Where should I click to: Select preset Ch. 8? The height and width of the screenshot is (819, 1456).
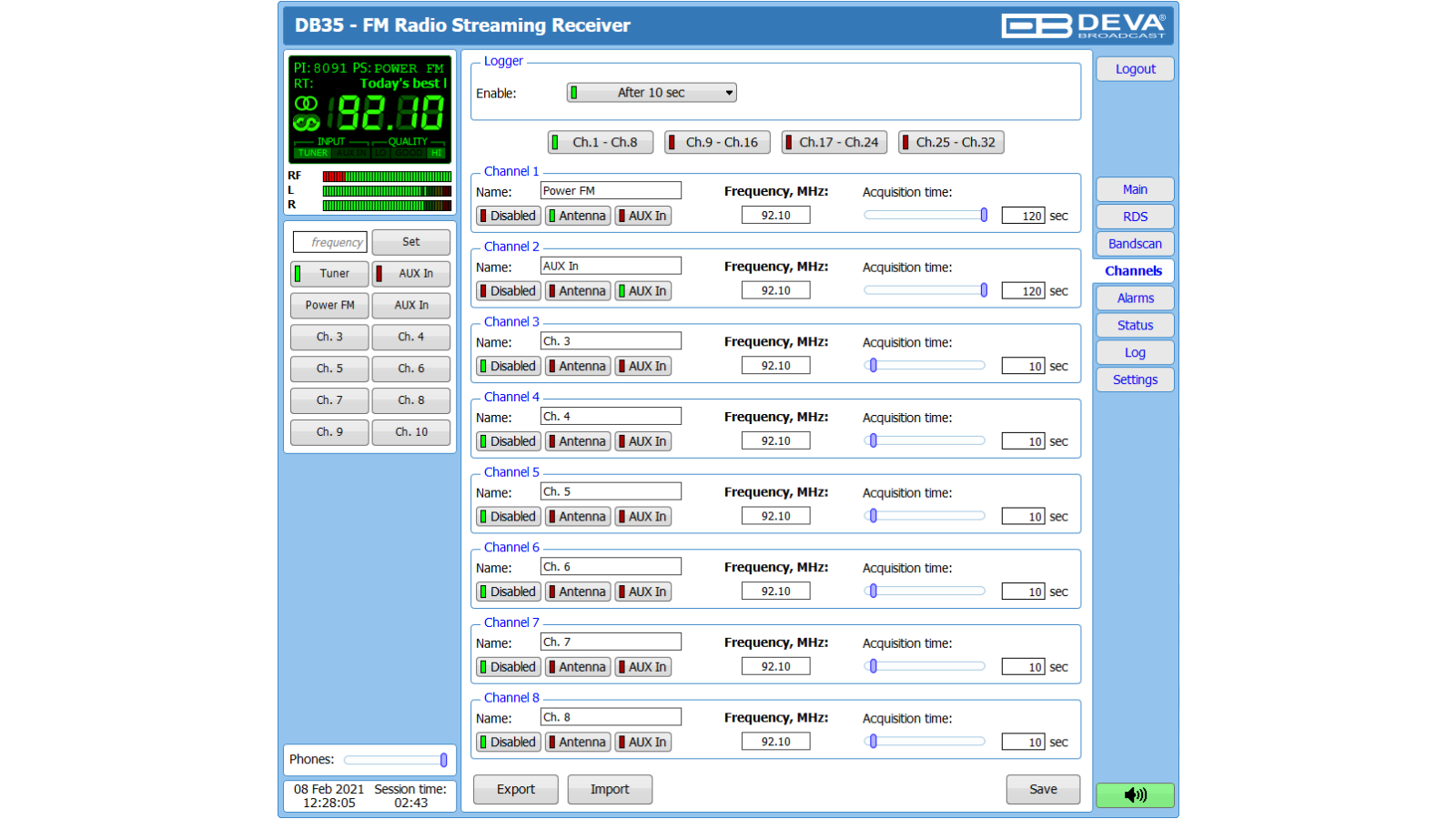[x=410, y=400]
